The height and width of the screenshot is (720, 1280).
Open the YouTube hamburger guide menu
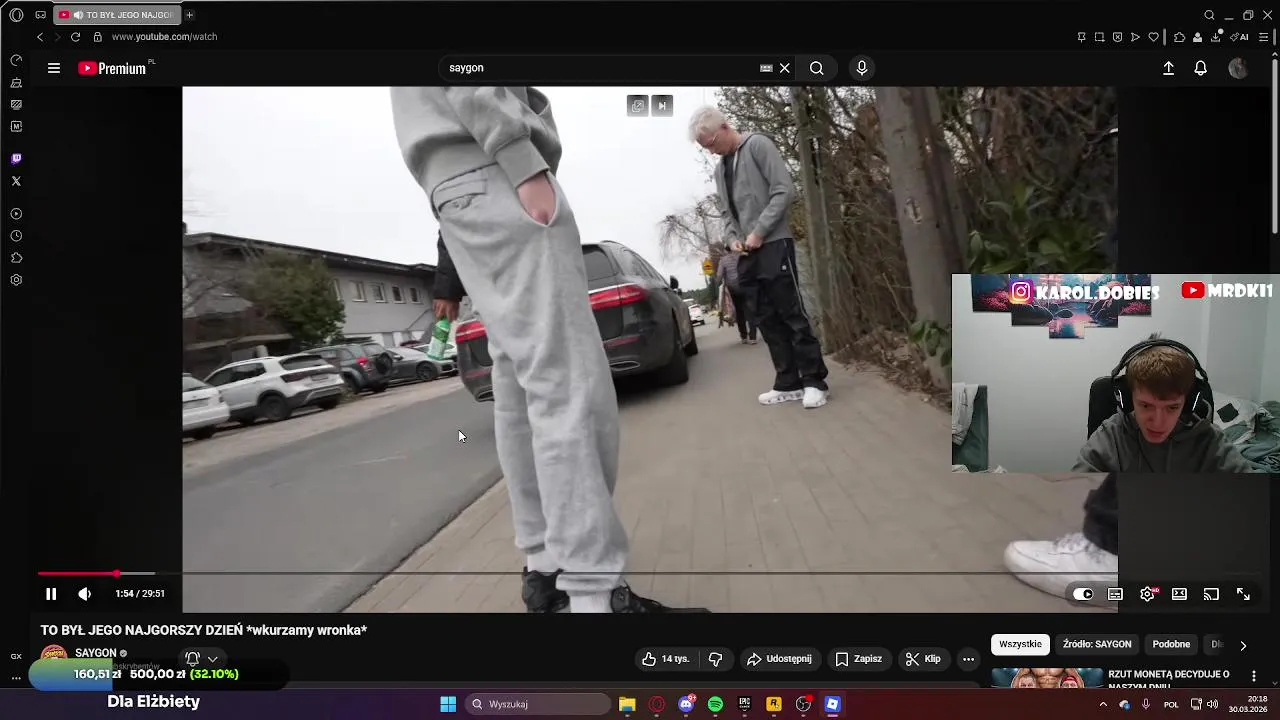[54, 68]
